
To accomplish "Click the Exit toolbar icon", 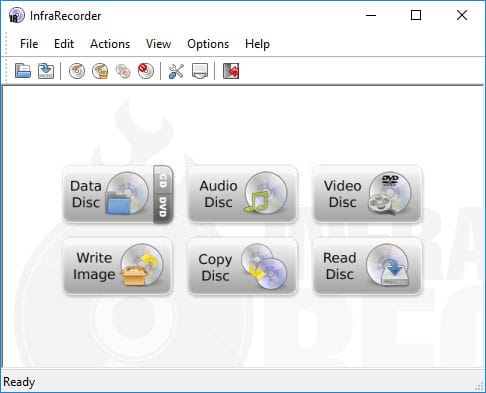I will pyautogui.click(x=231, y=71).
